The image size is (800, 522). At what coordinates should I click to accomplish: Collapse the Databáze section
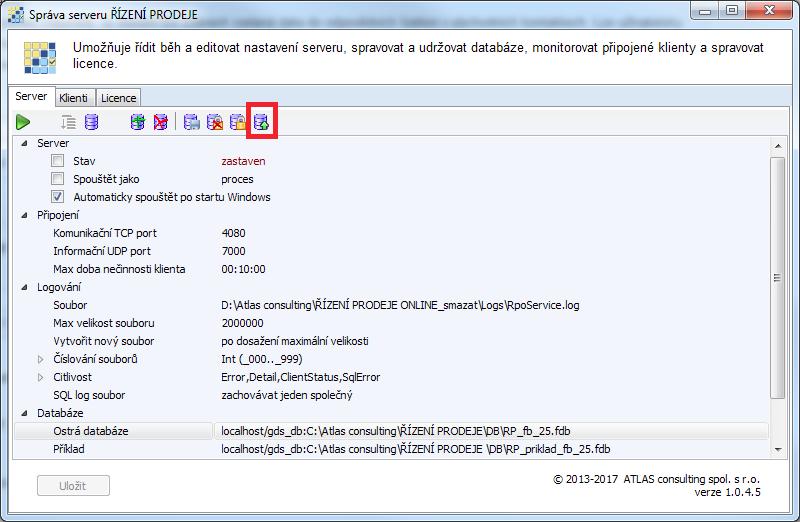[24, 413]
